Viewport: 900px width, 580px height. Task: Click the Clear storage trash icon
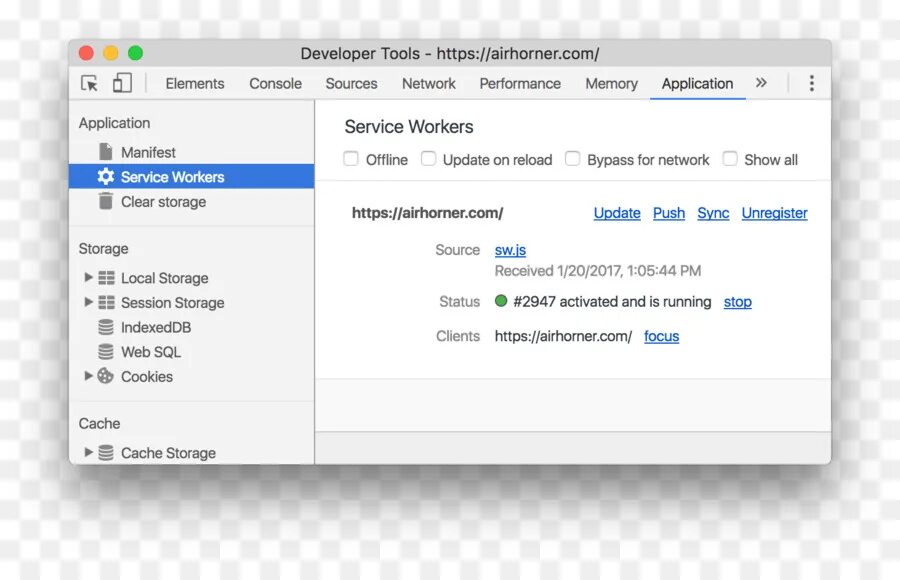tap(106, 201)
